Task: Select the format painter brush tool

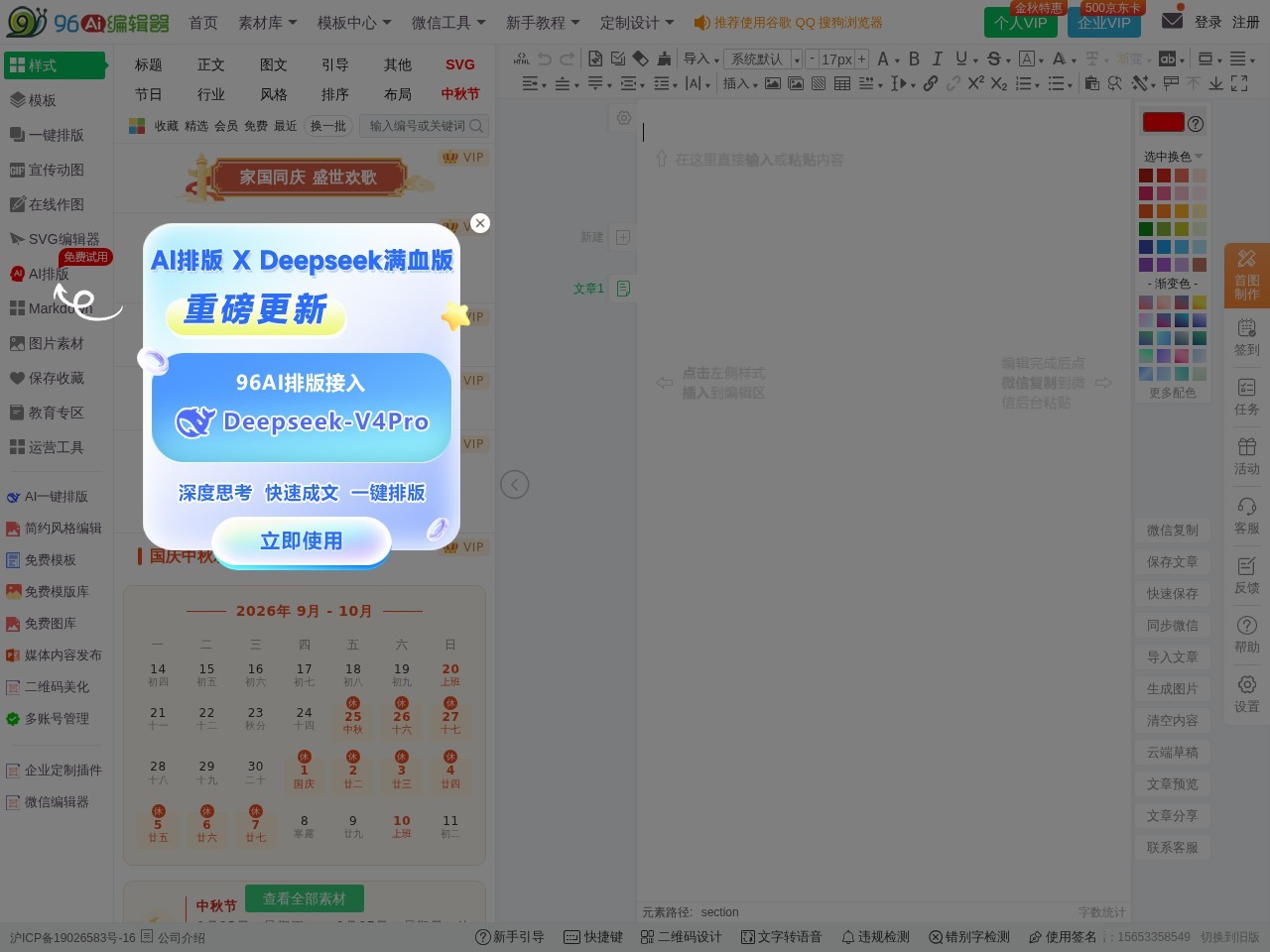Action: pos(665,59)
